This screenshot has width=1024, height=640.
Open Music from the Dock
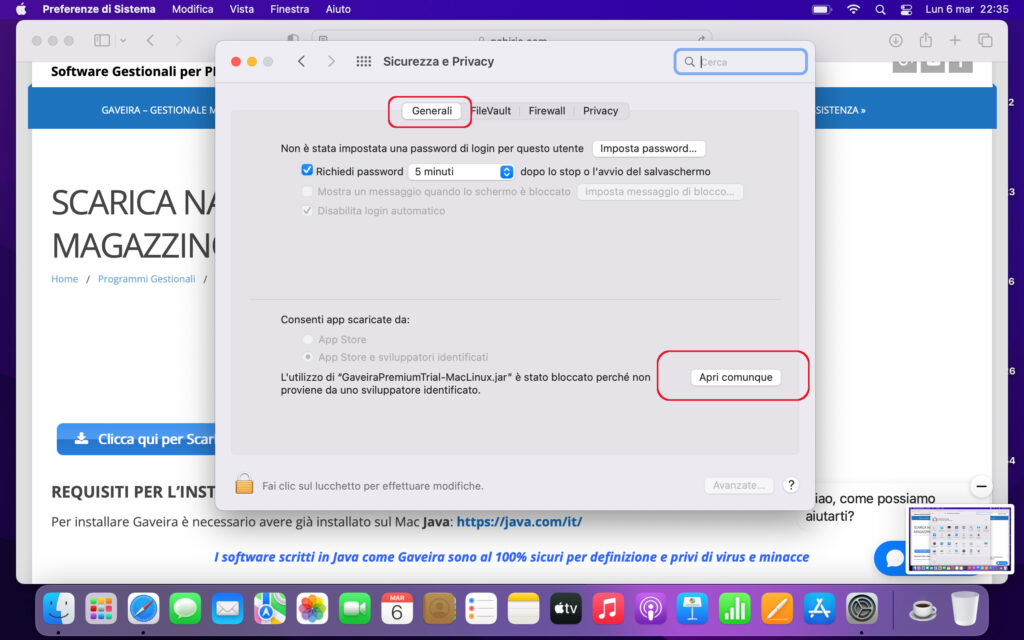pyautogui.click(x=608, y=609)
